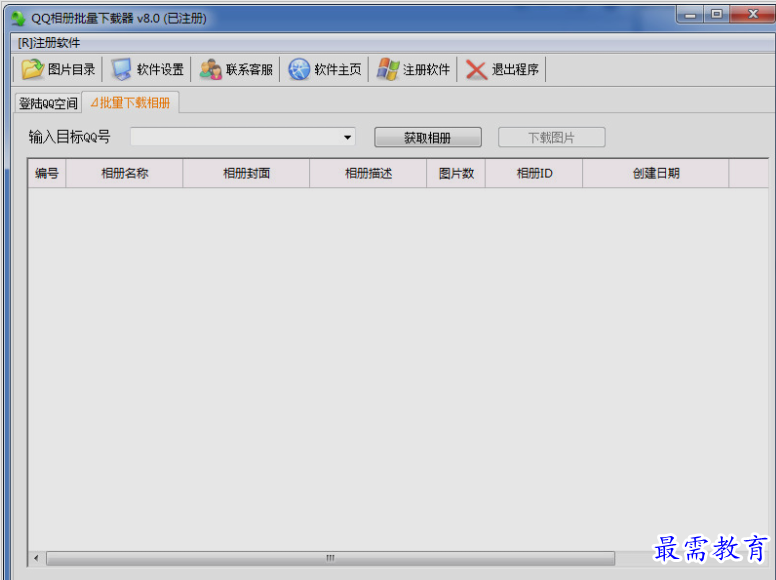Open 软件设置 monitor icon
Screen dimensions: 776x580
tap(121, 69)
